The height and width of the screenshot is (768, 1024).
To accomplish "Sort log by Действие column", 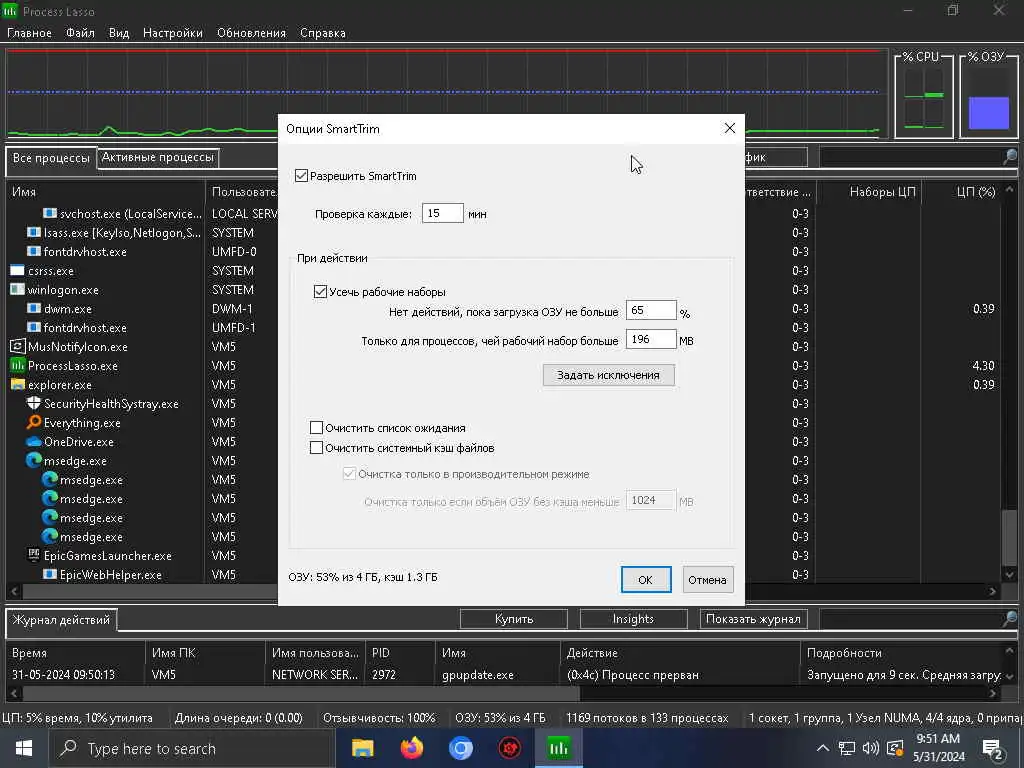I will [x=680, y=653].
